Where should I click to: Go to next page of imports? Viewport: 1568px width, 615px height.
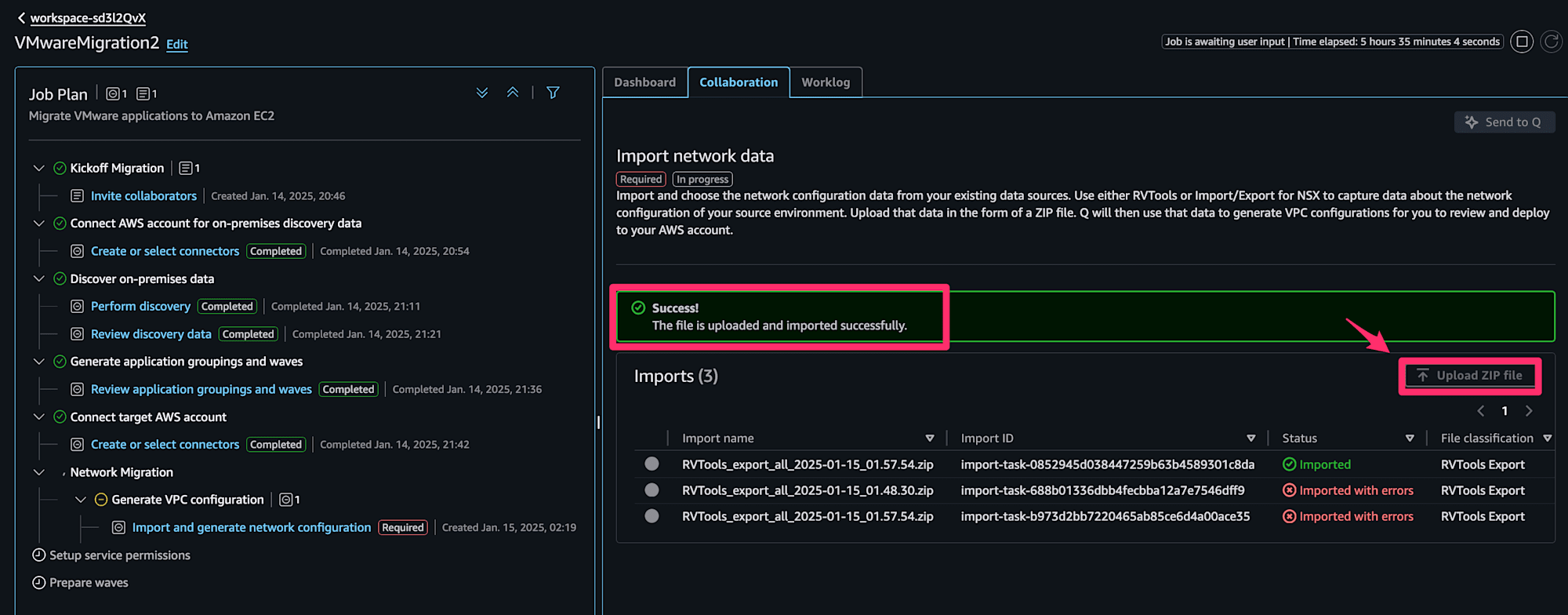click(1529, 411)
